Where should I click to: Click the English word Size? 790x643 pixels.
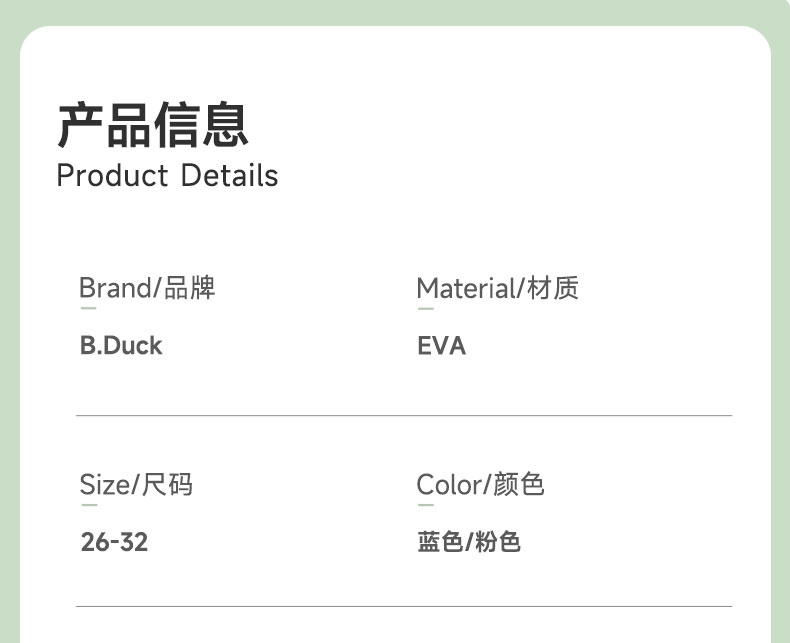pos(104,485)
